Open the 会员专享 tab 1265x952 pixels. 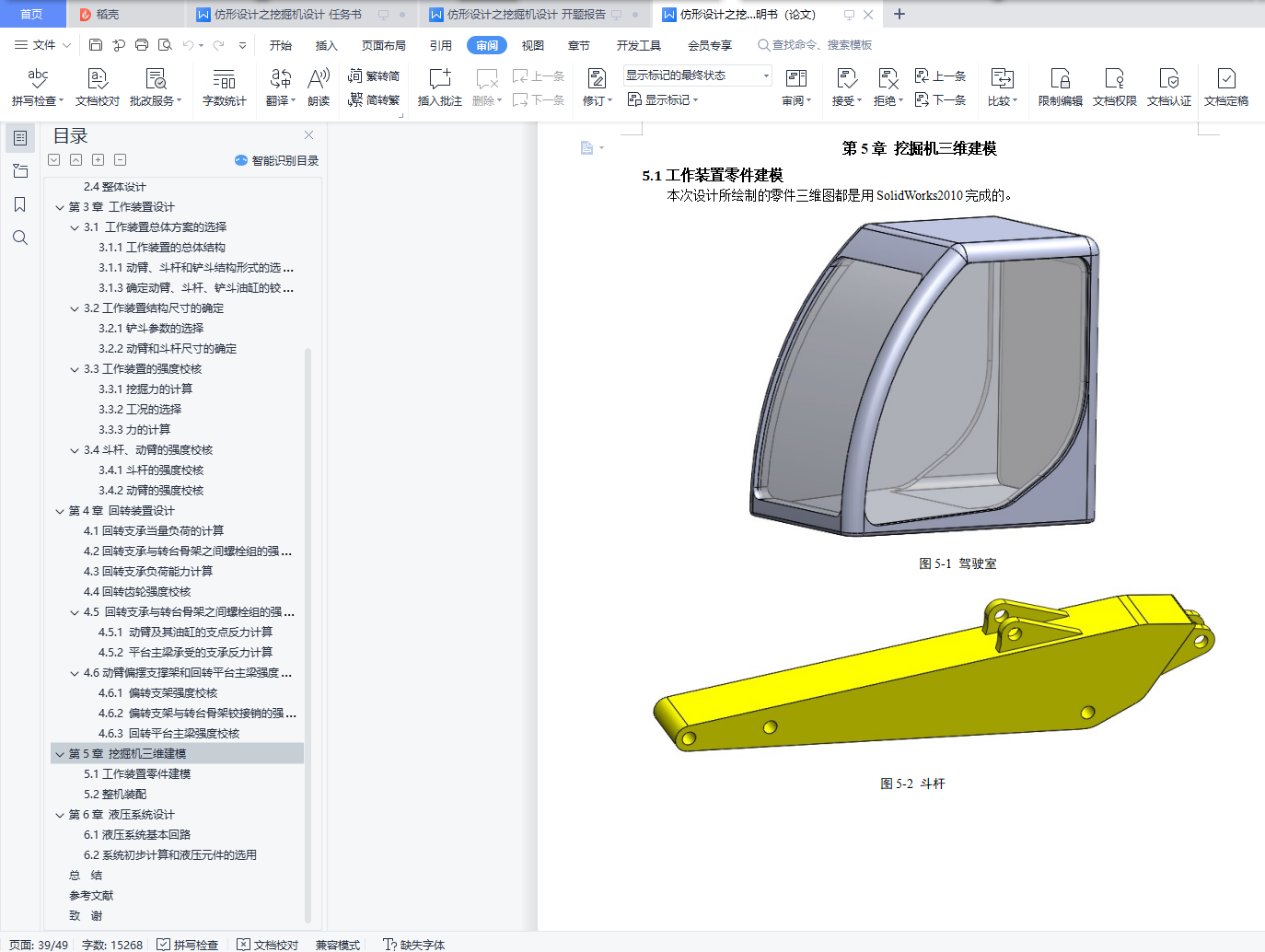click(x=710, y=45)
